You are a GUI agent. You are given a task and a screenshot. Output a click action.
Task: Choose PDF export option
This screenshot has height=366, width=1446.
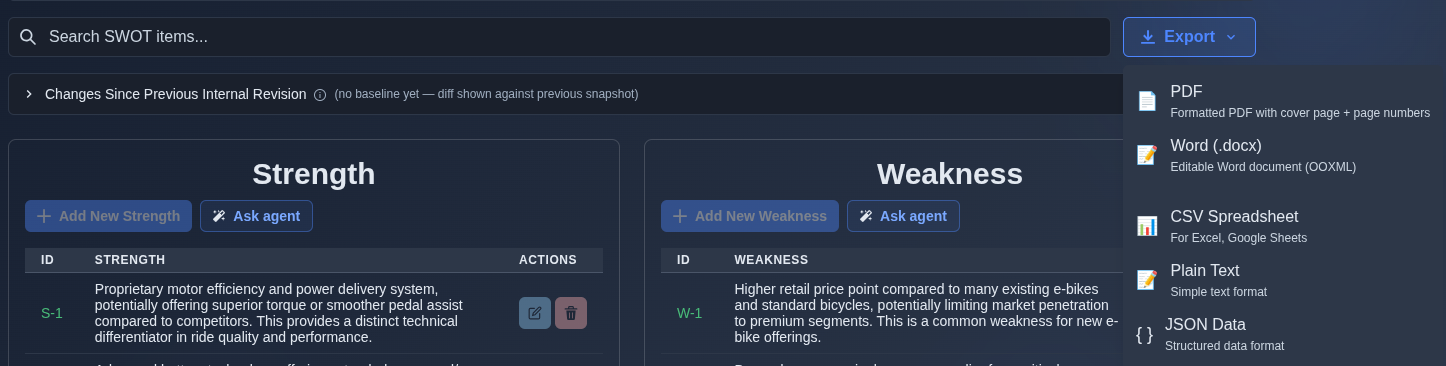tap(1284, 101)
